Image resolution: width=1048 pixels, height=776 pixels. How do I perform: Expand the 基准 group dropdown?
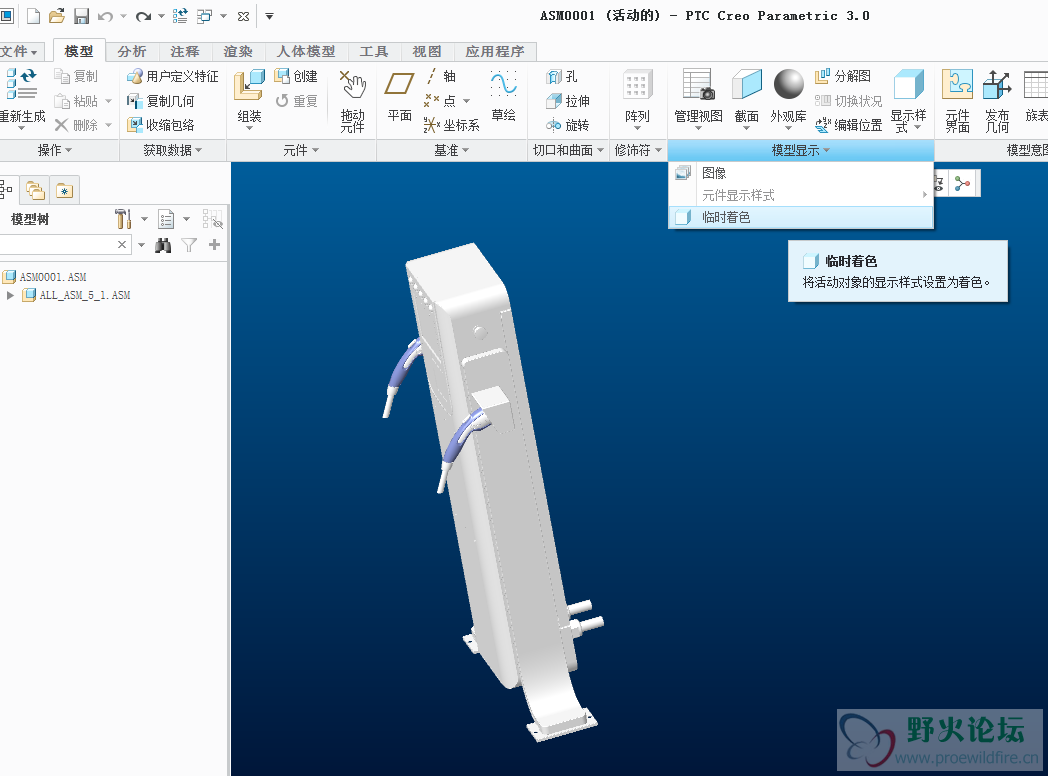point(452,150)
